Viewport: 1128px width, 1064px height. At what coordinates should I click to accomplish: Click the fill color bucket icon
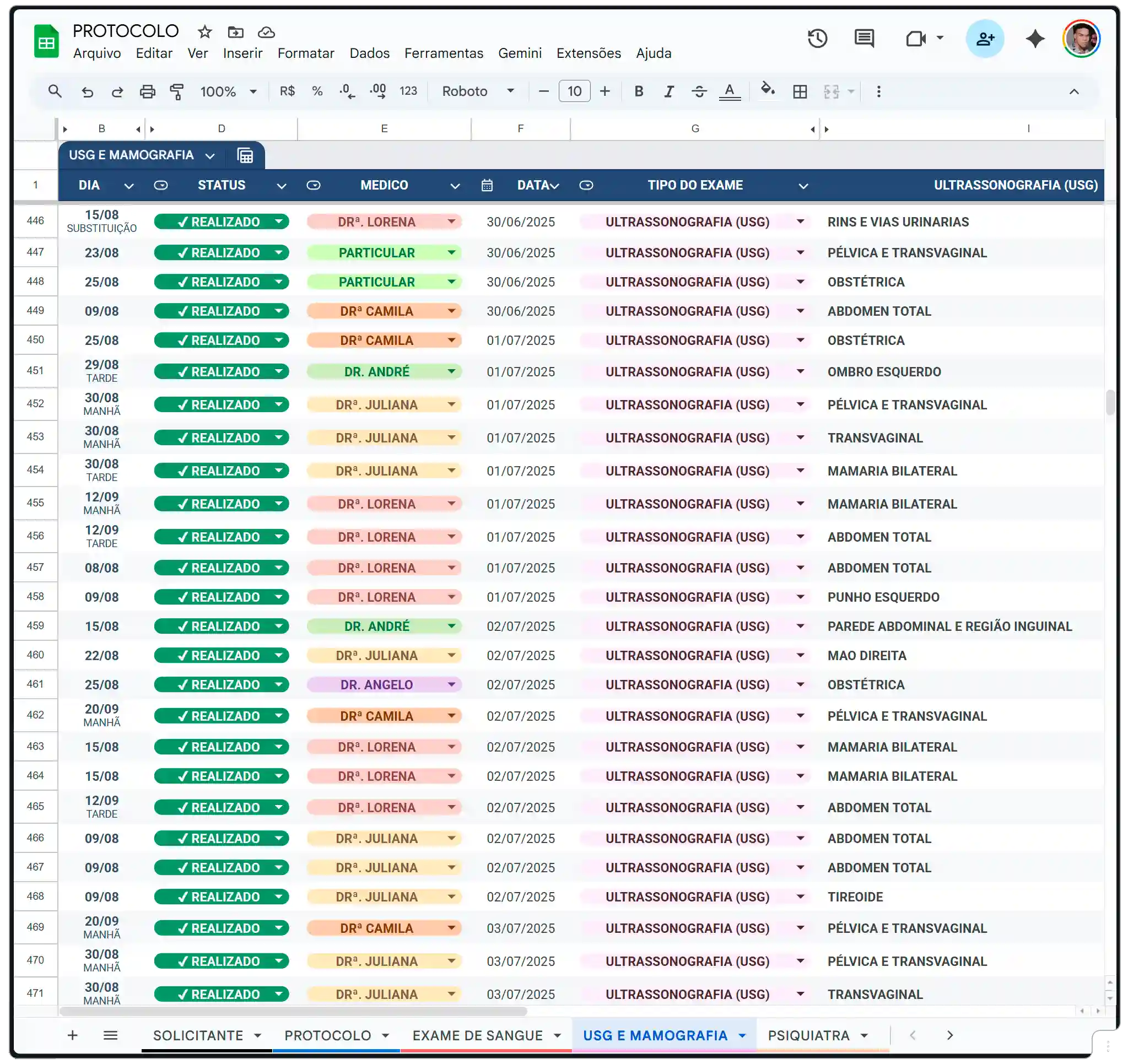click(767, 90)
